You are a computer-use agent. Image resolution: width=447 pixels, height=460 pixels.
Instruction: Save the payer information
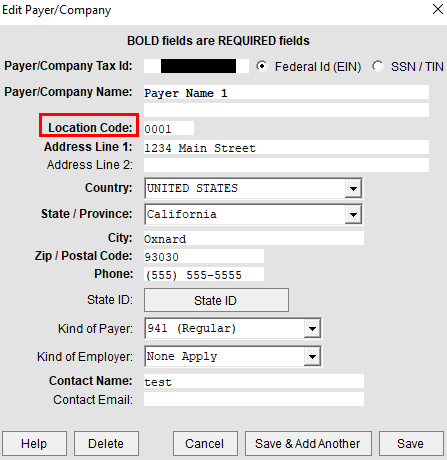click(411, 443)
